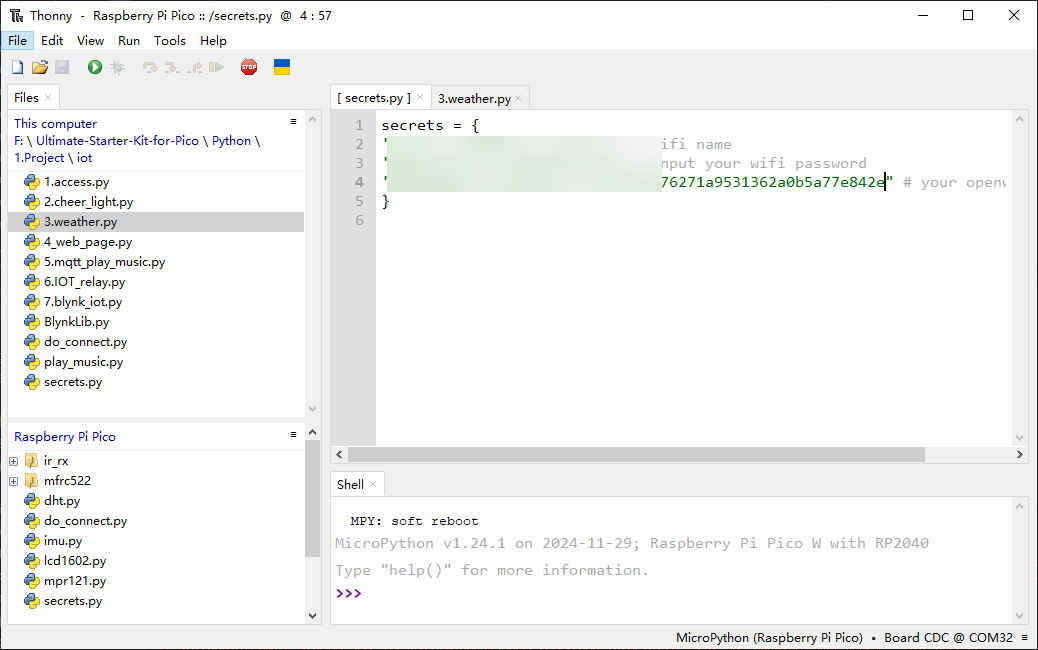The width and height of the screenshot is (1038, 650).
Task: Open Raspberry Pi Pico panel options menu
Action: pos(293,435)
